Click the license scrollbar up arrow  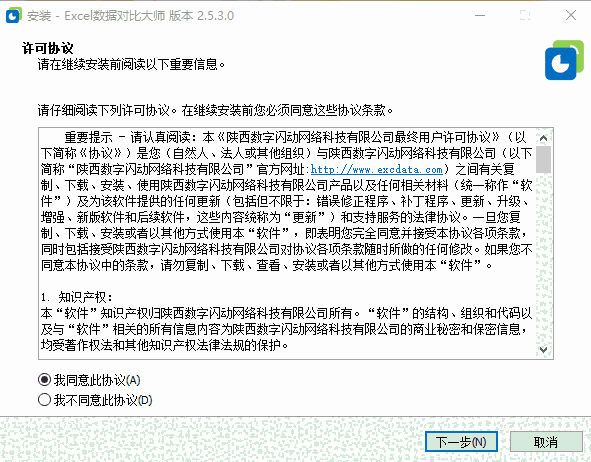pos(543,138)
